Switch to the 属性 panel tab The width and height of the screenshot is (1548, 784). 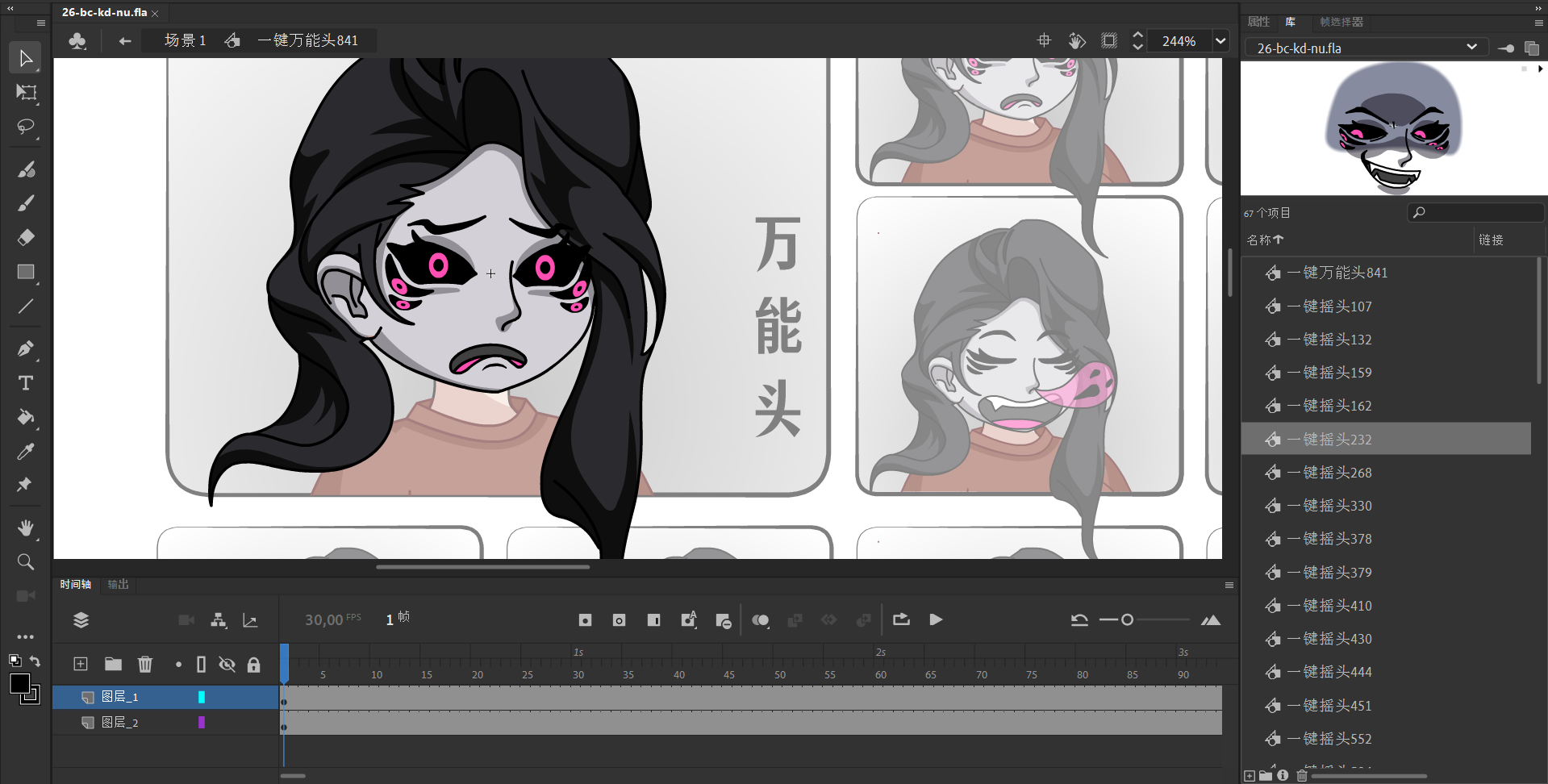pyautogui.click(x=1258, y=22)
